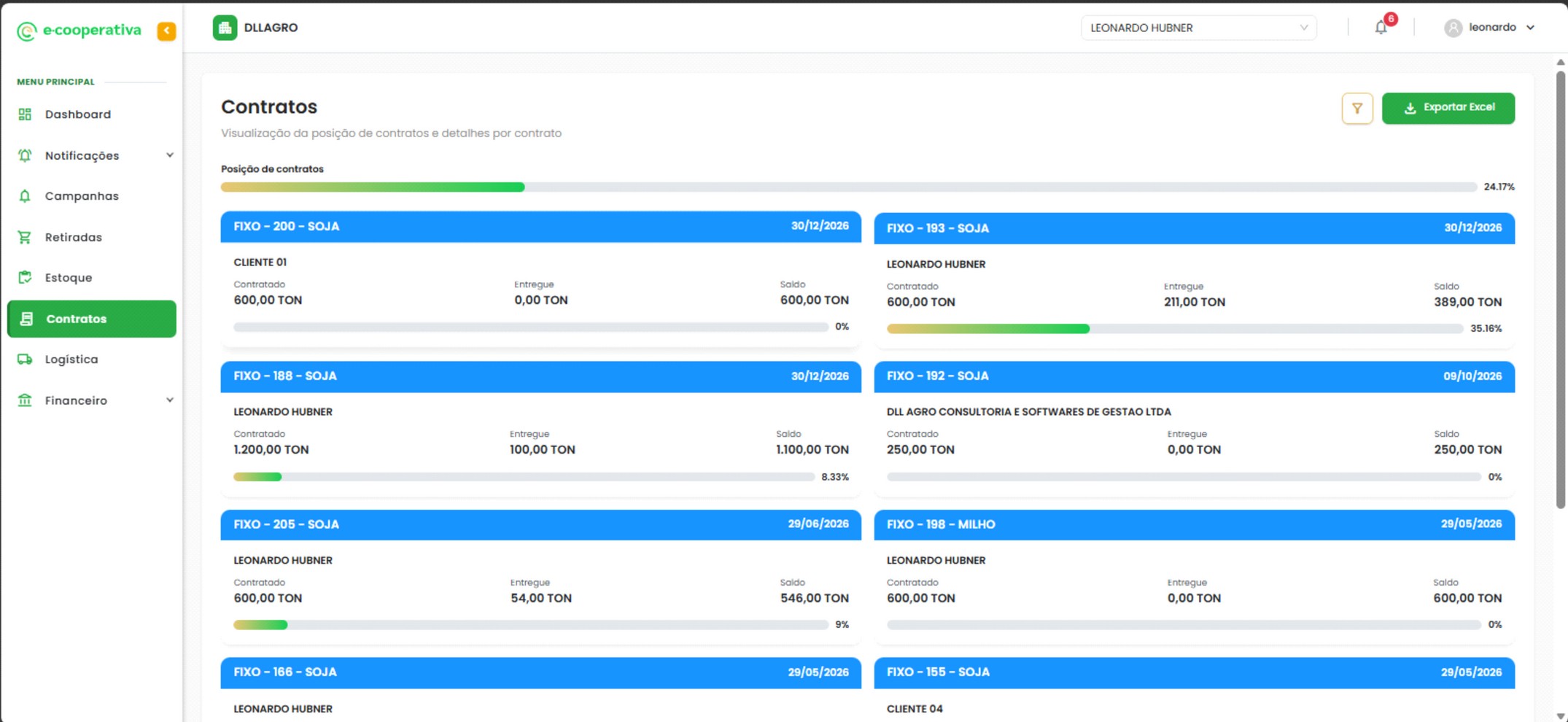Viewport: 1568px width, 722px height.
Task: Click the Retiradas shopping cart icon
Action: click(25, 237)
